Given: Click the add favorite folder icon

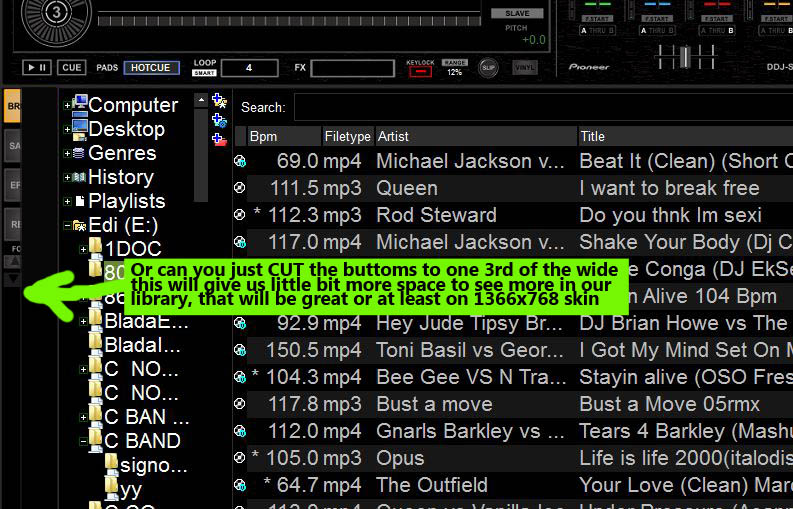Looking at the screenshot, I should point(219,100).
